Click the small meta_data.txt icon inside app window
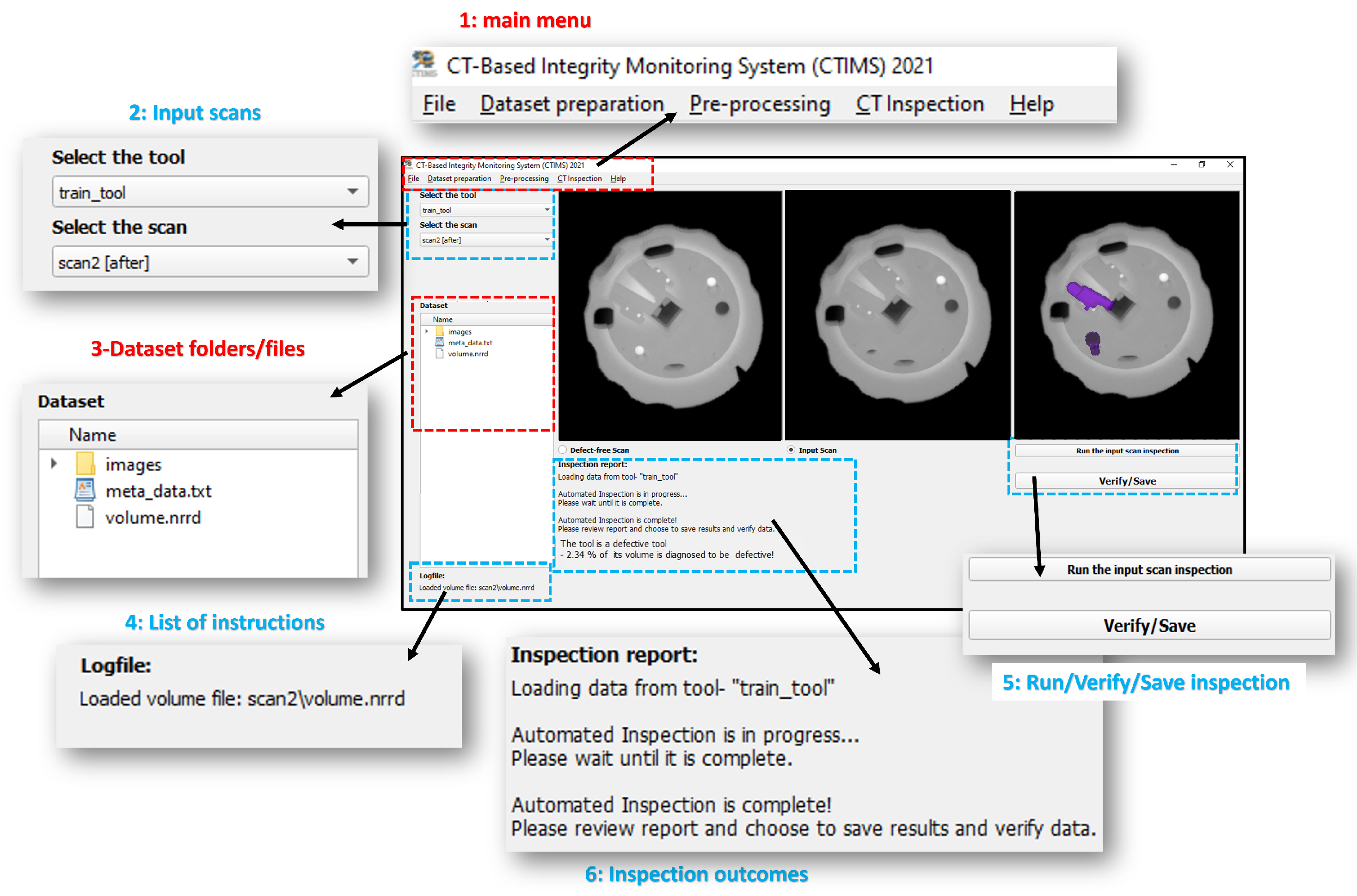 click(x=440, y=342)
